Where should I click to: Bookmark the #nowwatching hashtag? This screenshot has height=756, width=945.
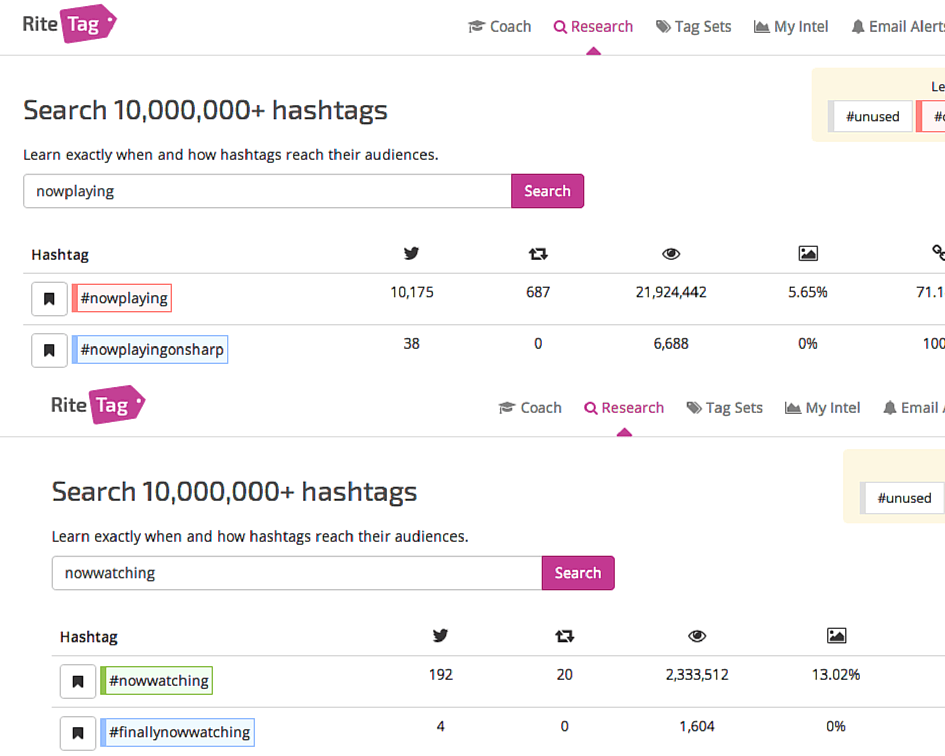78,681
